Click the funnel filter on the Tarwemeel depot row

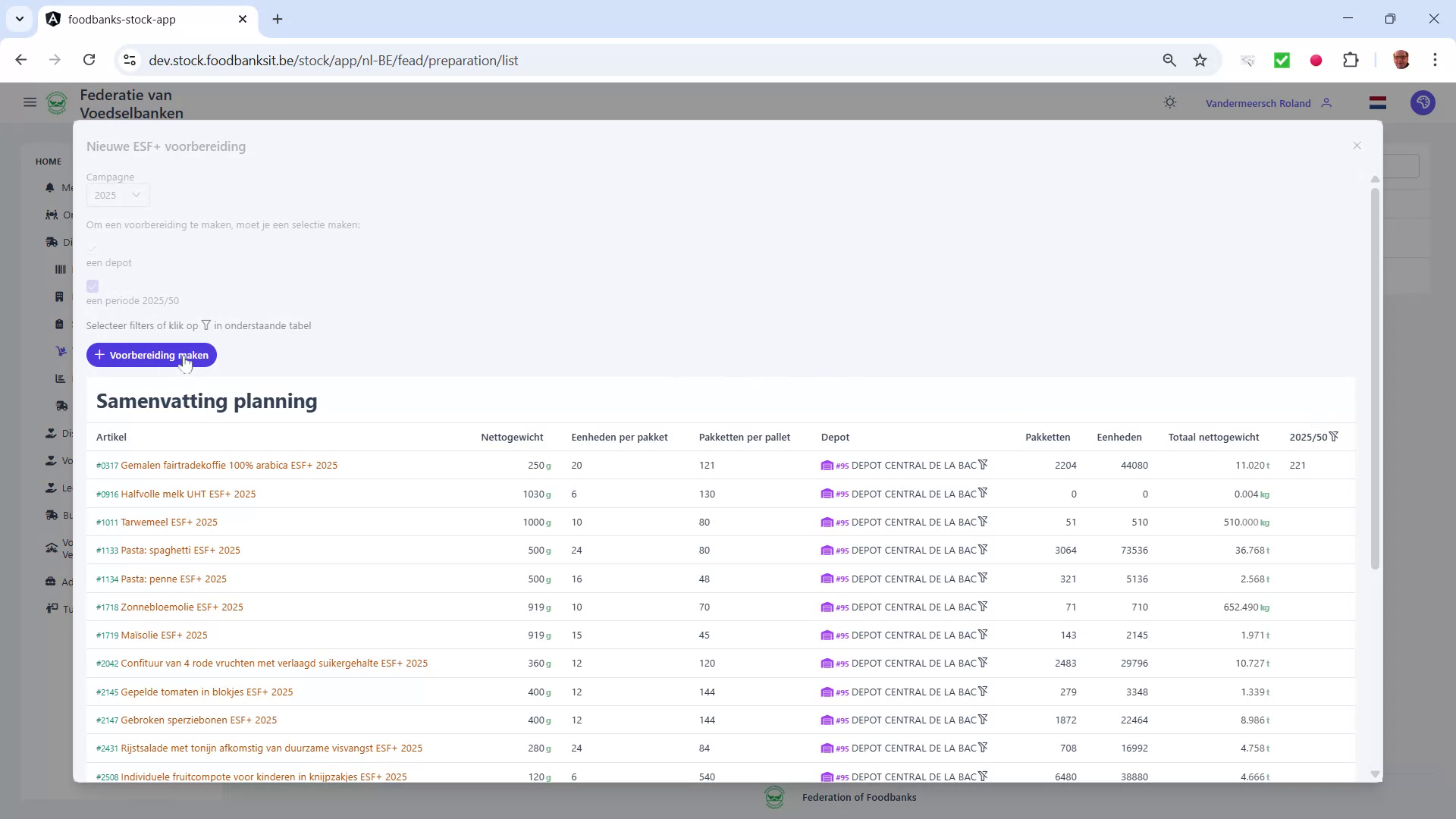pos(983,521)
